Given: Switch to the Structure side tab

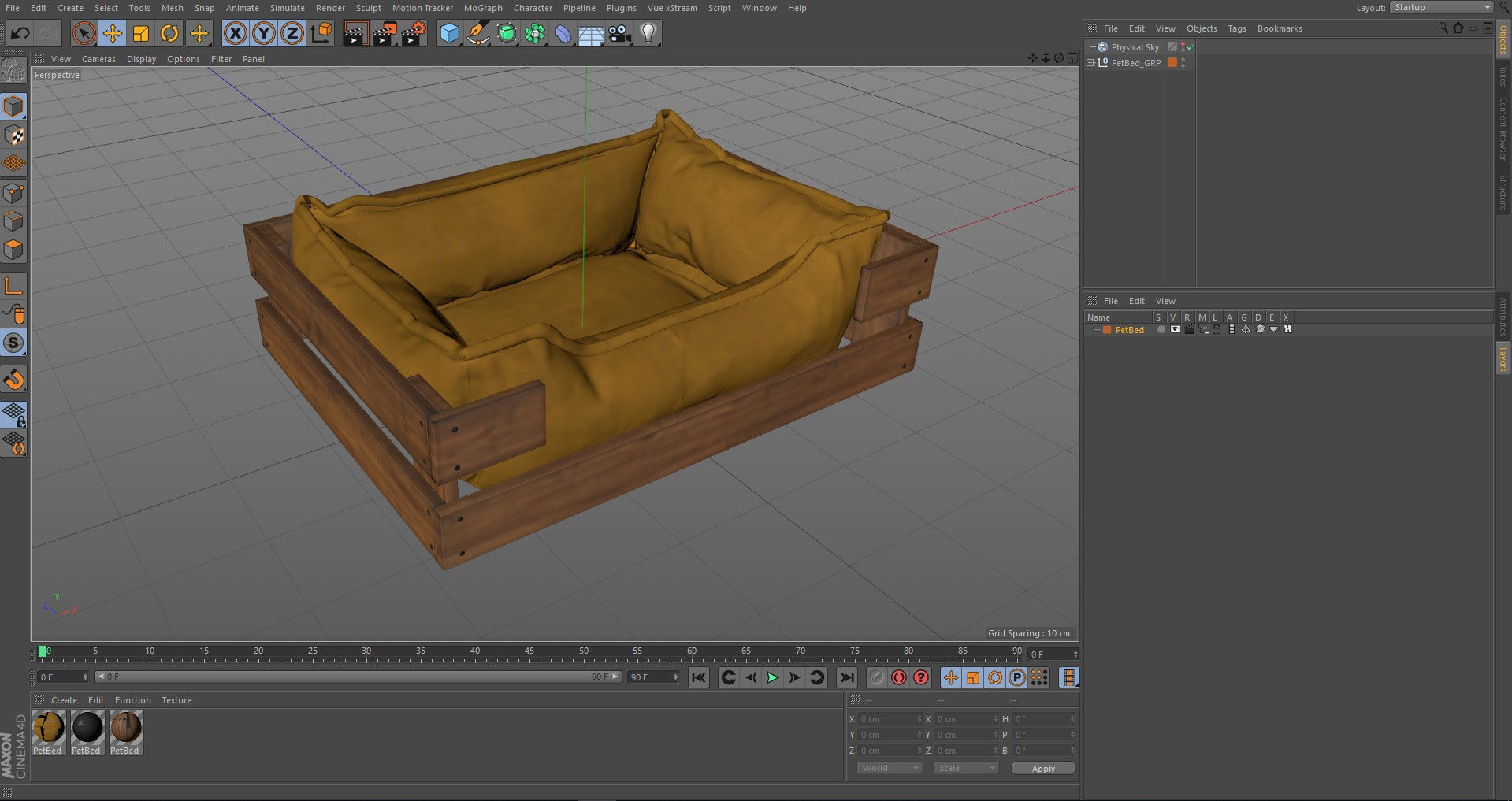Looking at the screenshot, I should (x=1503, y=192).
